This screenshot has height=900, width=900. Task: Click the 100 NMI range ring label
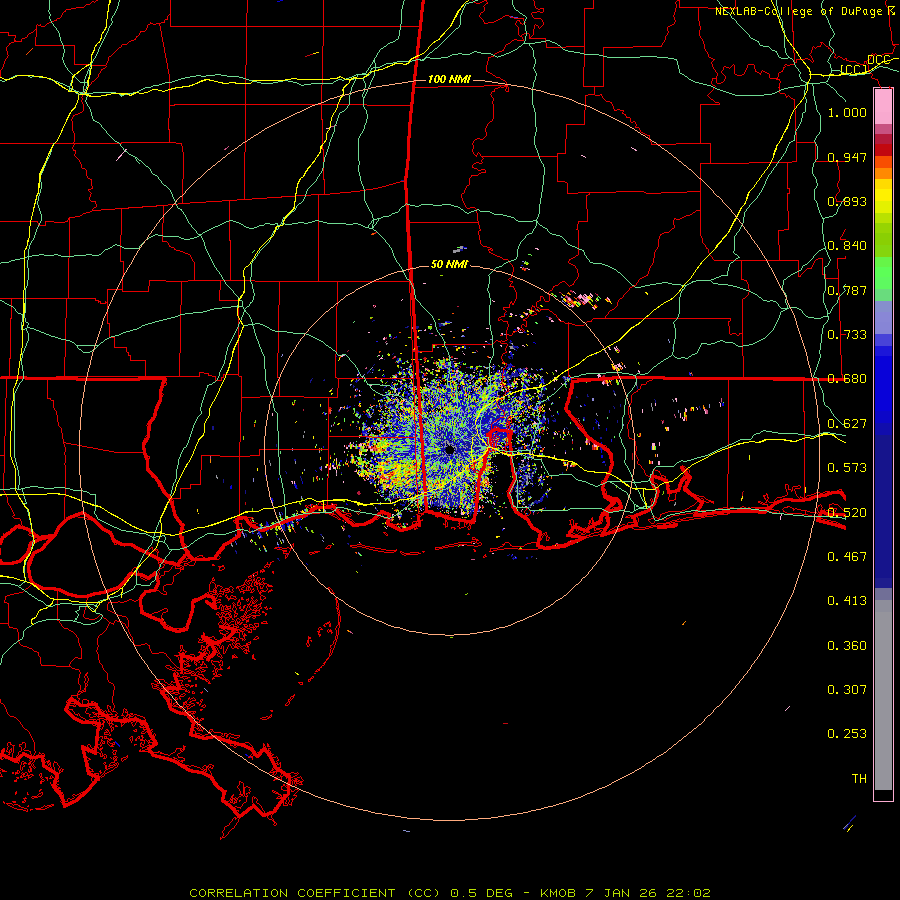click(x=449, y=79)
